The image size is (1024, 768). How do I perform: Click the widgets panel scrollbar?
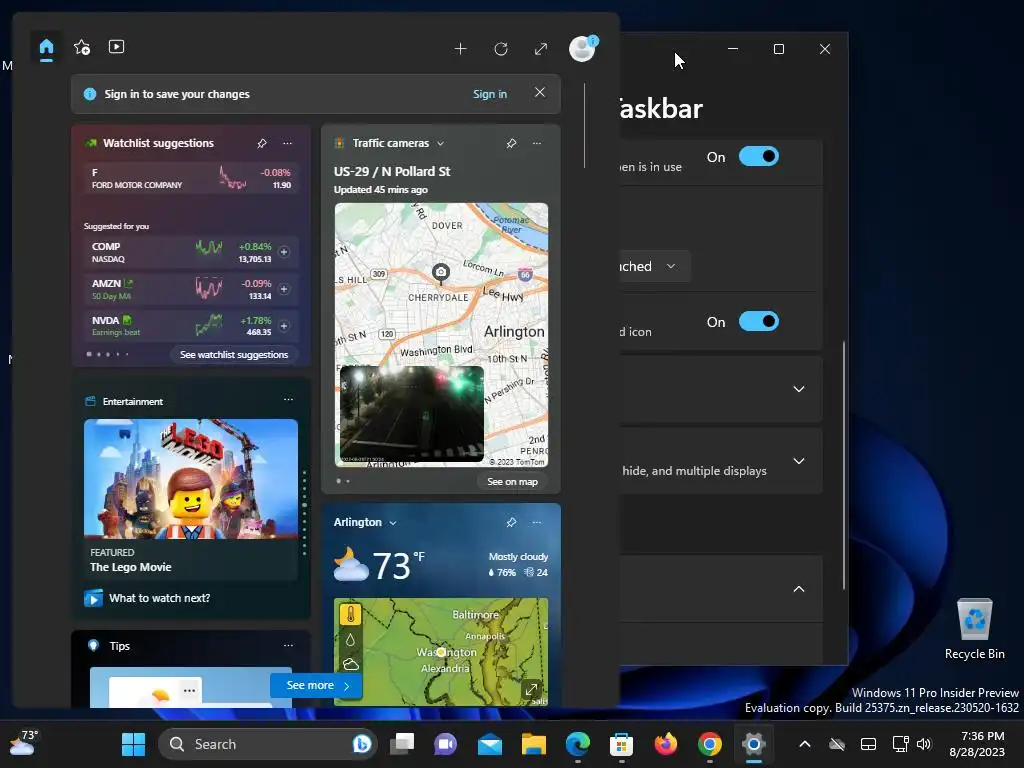pos(584,125)
